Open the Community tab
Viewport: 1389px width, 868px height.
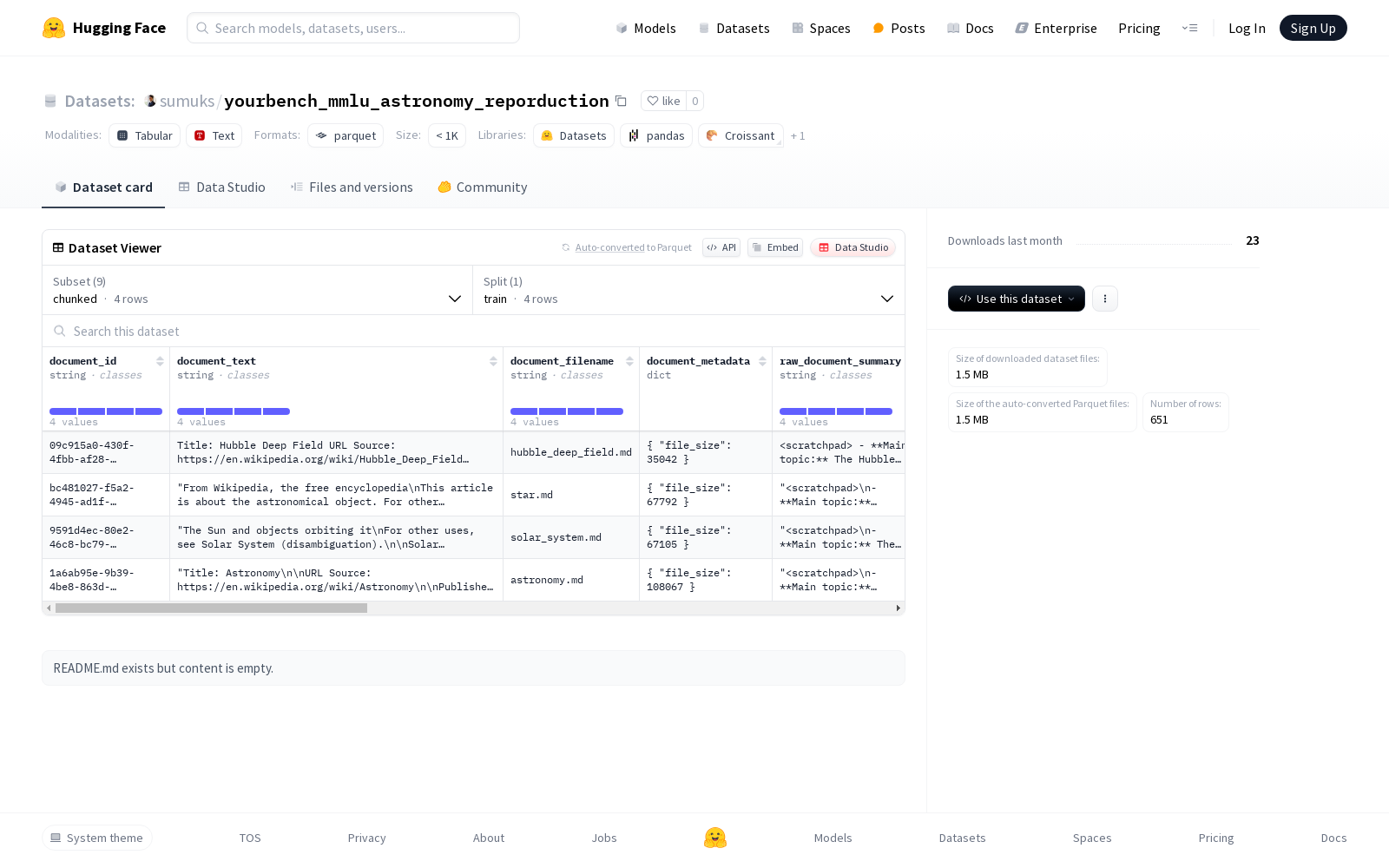click(483, 187)
